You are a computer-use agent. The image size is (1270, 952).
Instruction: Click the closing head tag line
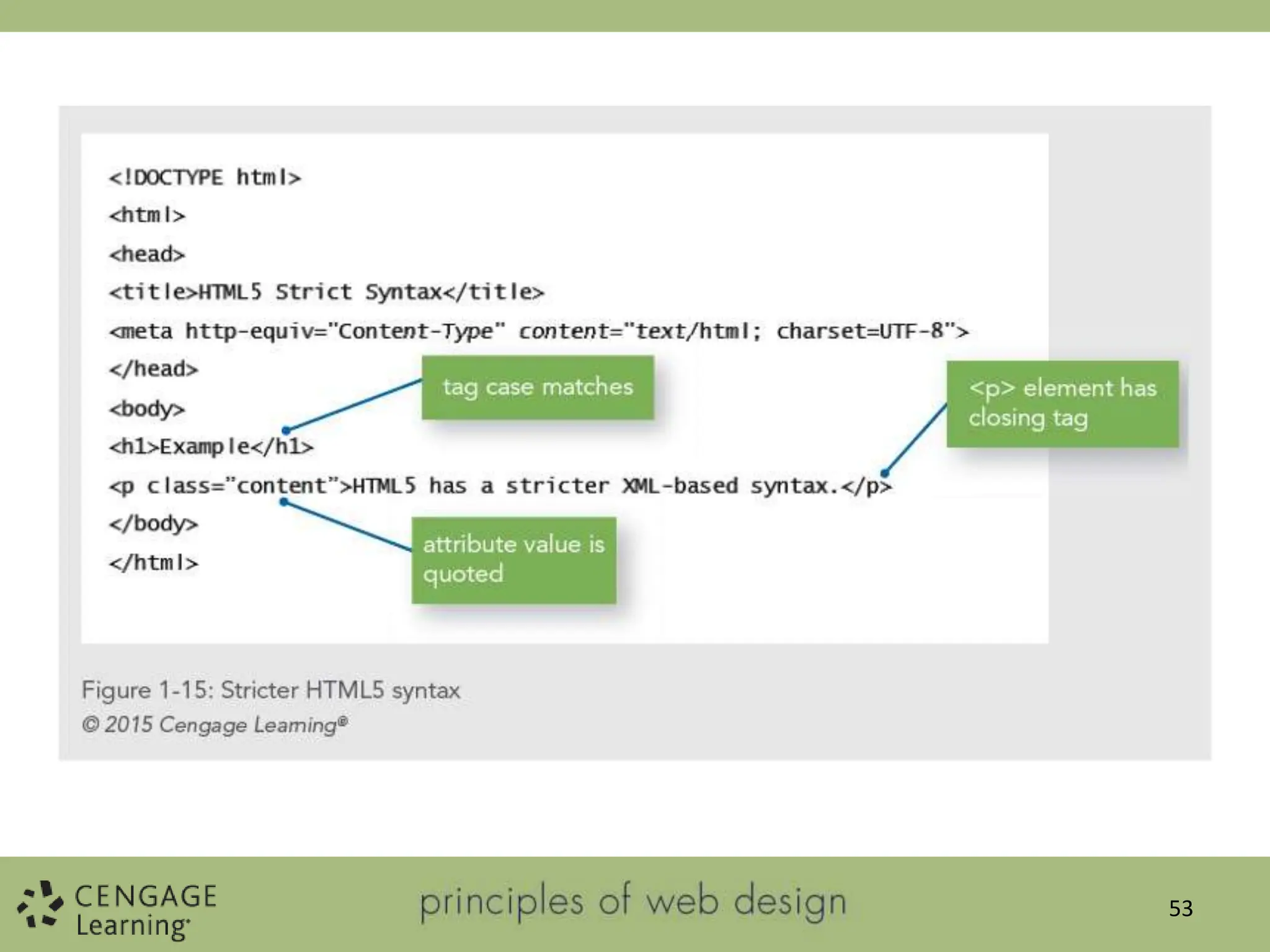(153, 369)
